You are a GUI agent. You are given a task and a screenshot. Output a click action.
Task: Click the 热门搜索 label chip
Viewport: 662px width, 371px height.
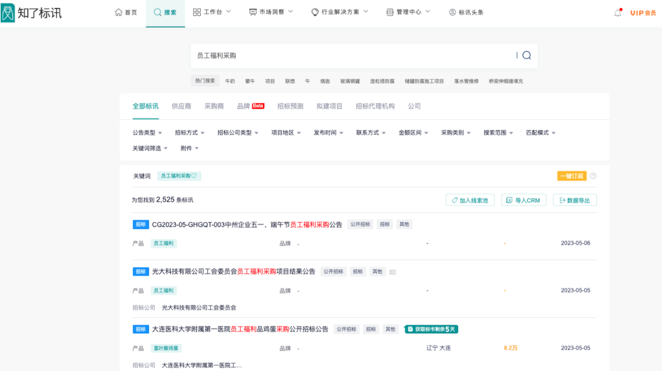tap(205, 81)
